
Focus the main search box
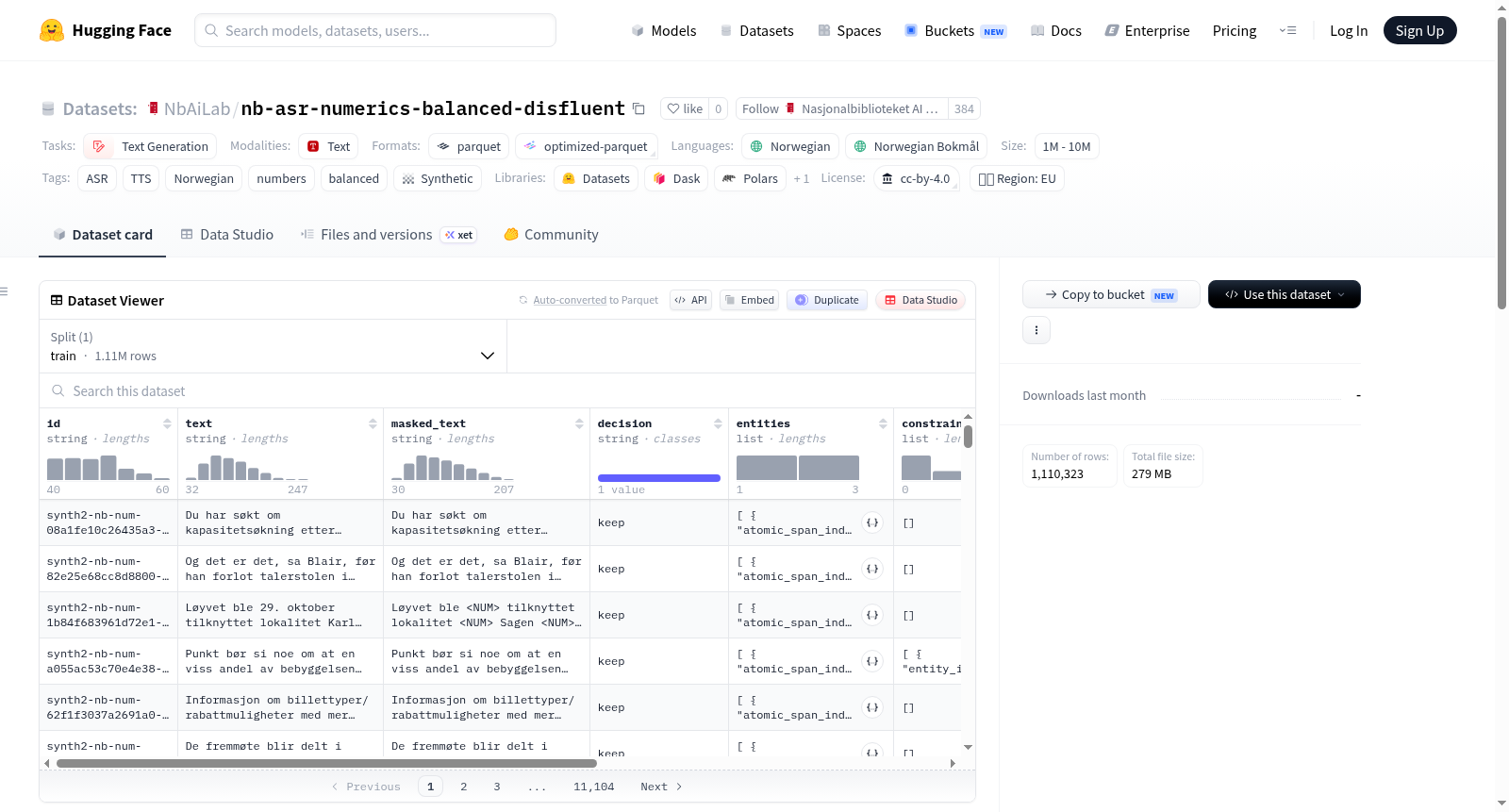tap(375, 30)
